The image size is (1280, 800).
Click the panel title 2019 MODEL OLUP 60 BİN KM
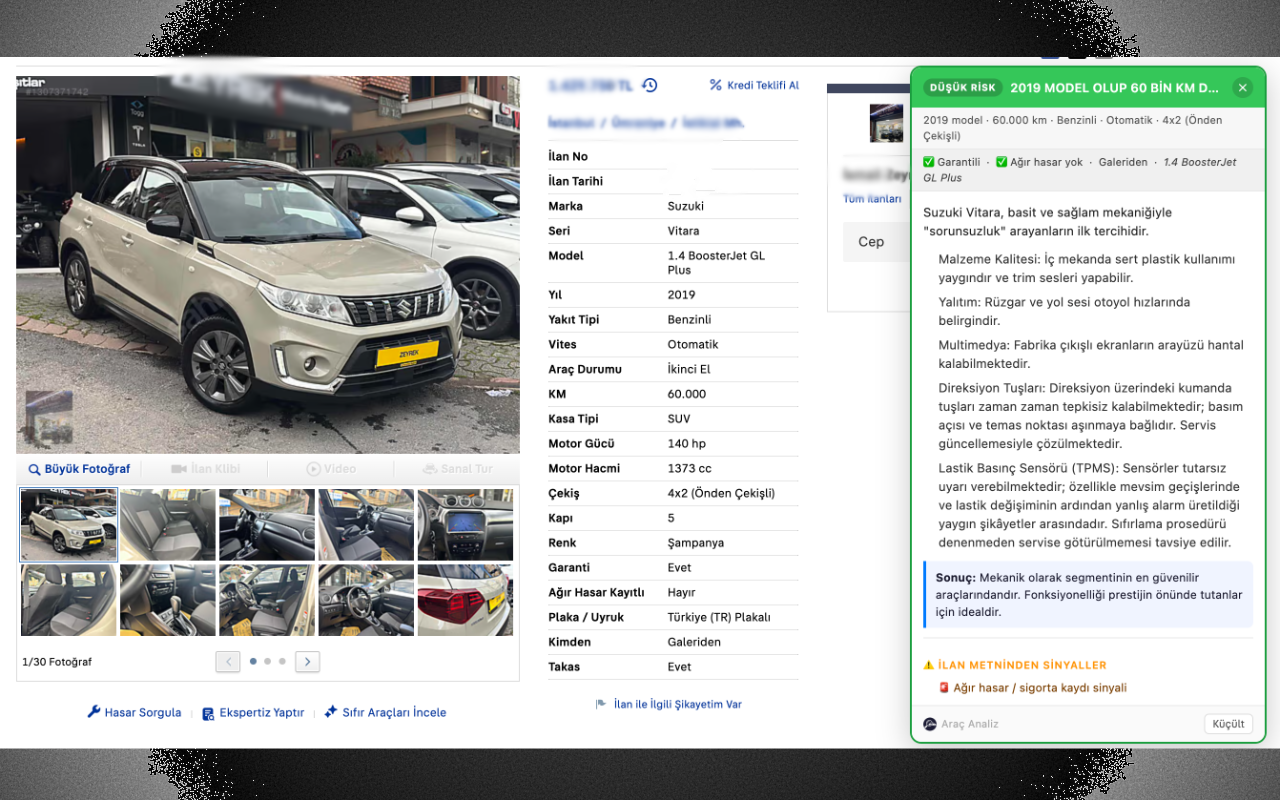(x=1115, y=88)
